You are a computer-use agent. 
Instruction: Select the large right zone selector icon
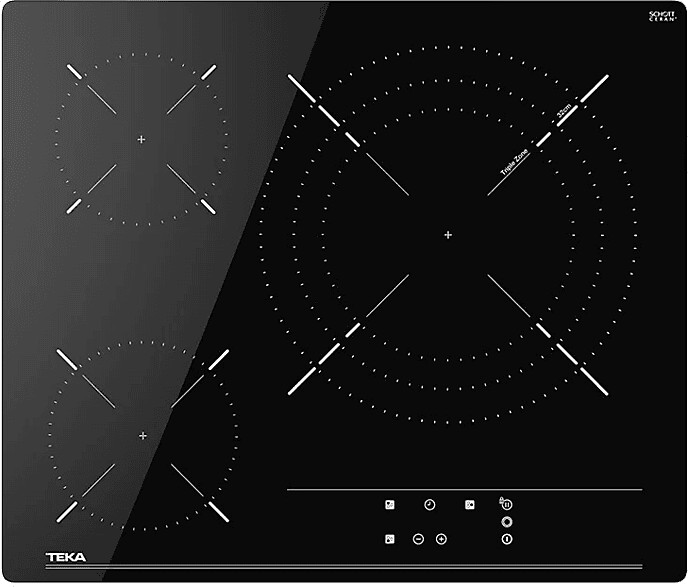point(469,505)
